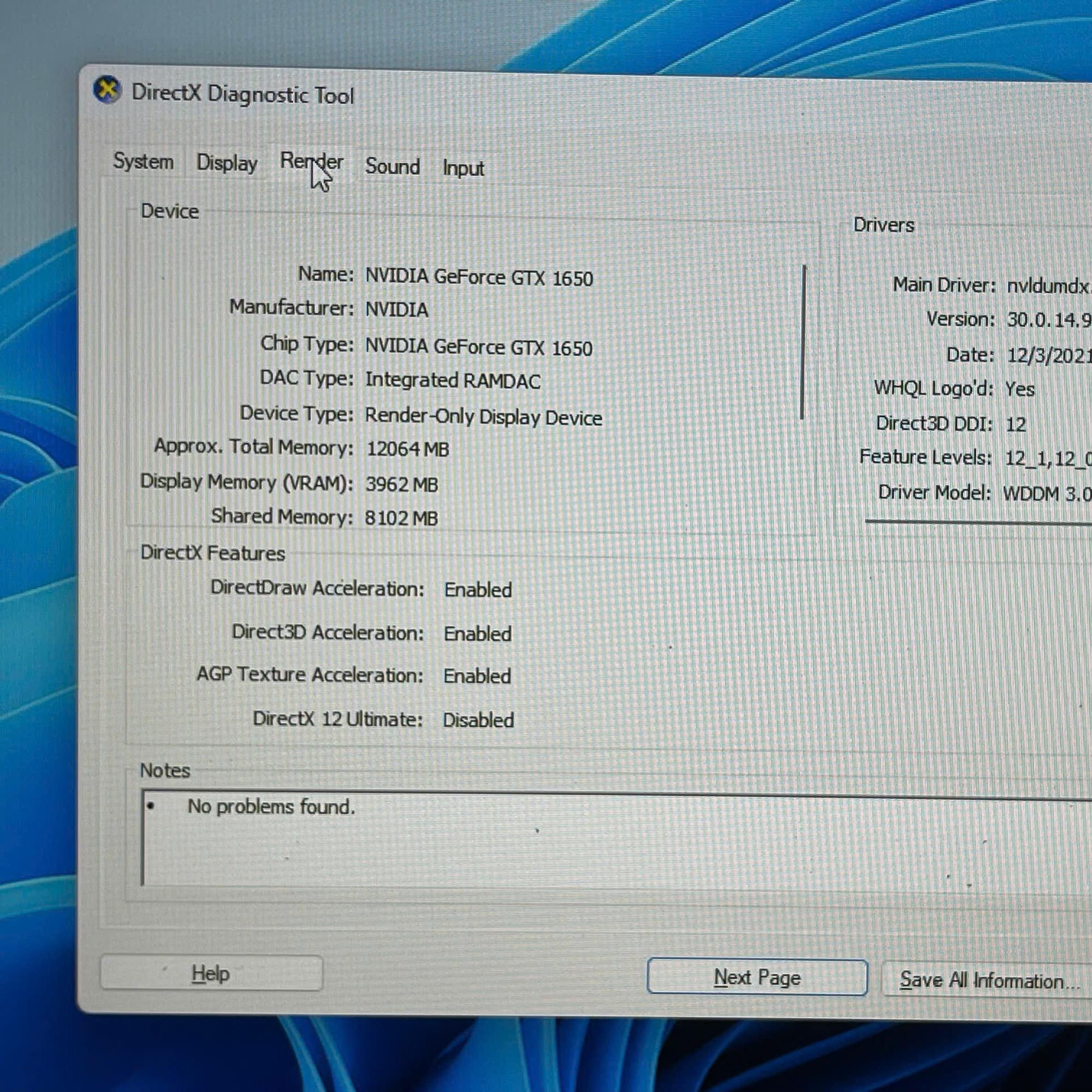Click the DirectX Diagnostic Tool title icon
This screenshot has width=1092, height=1092.
pyautogui.click(x=108, y=90)
